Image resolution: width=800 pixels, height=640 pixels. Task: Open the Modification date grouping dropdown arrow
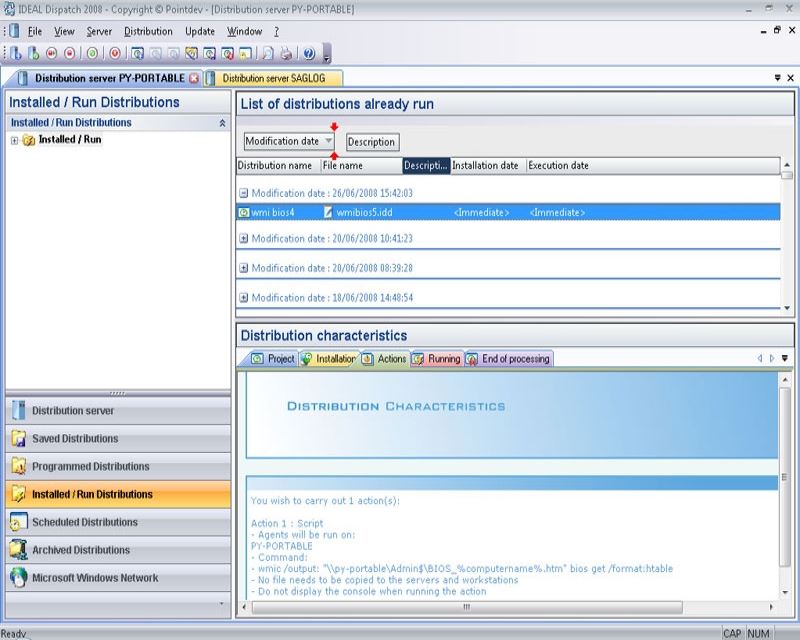click(x=329, y=141)
